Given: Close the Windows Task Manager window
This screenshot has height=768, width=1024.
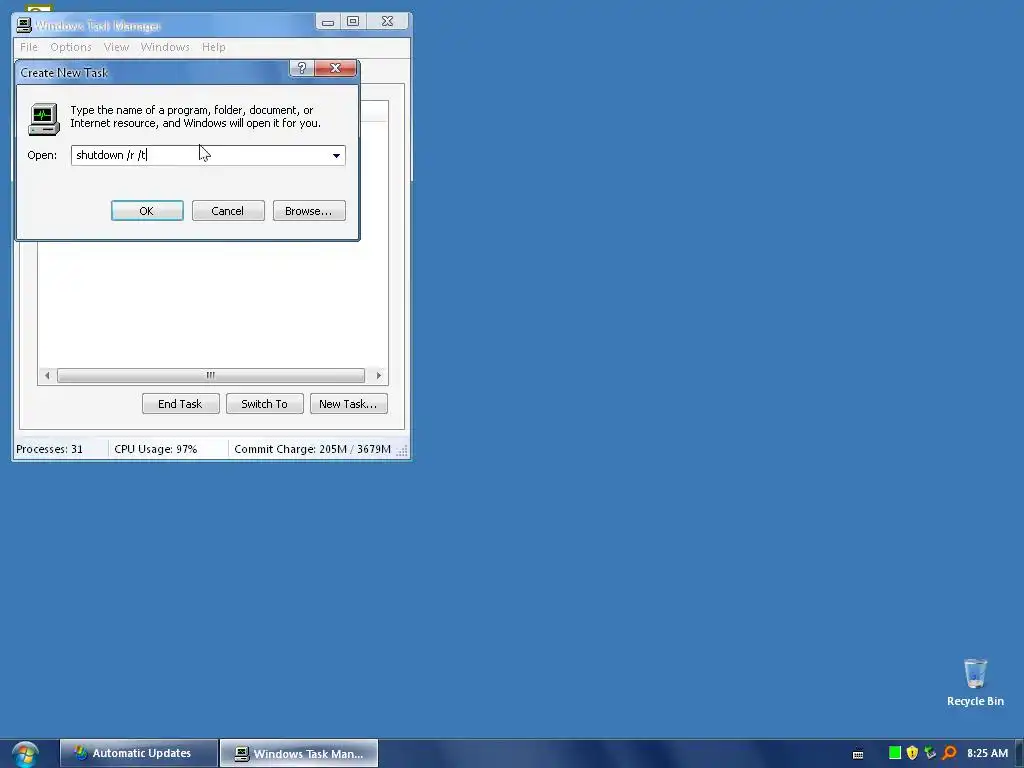Looking at the screenshot, I should point(387,22).
